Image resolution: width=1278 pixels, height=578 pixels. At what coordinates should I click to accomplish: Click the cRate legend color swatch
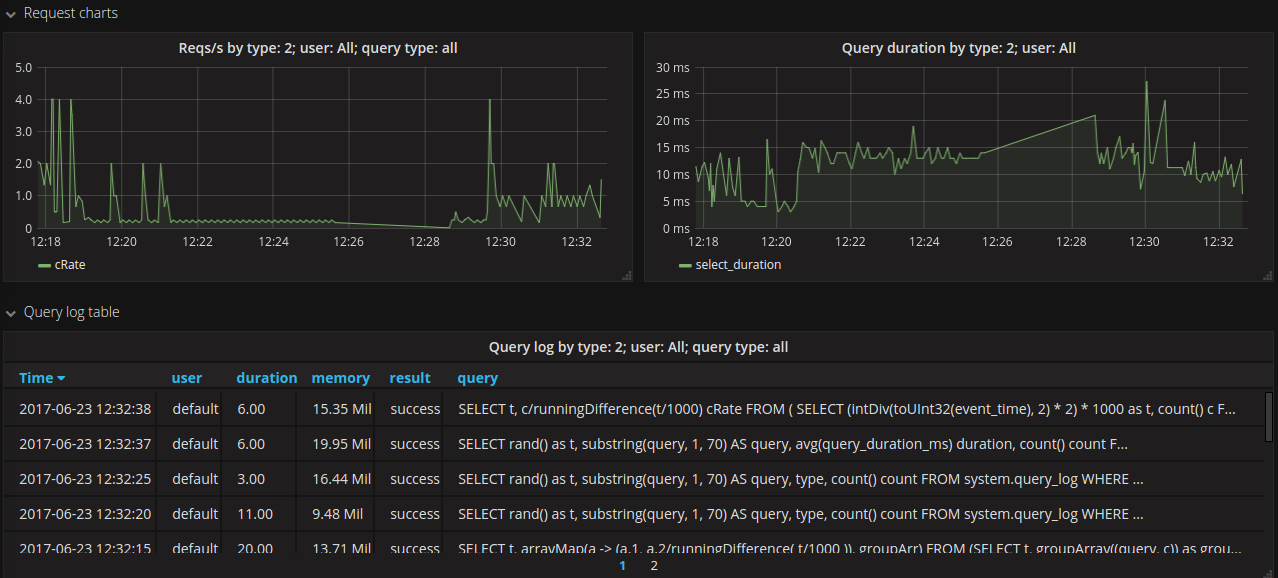pos(44,266)
